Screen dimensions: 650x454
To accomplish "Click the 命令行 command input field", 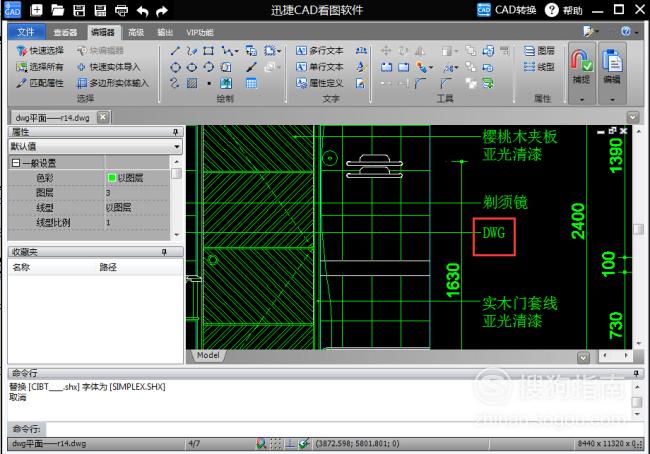I will [345, 429].
